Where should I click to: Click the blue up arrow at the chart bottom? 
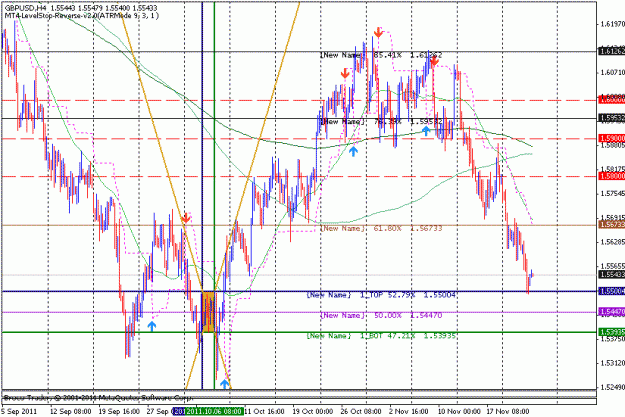pos(225,384)
